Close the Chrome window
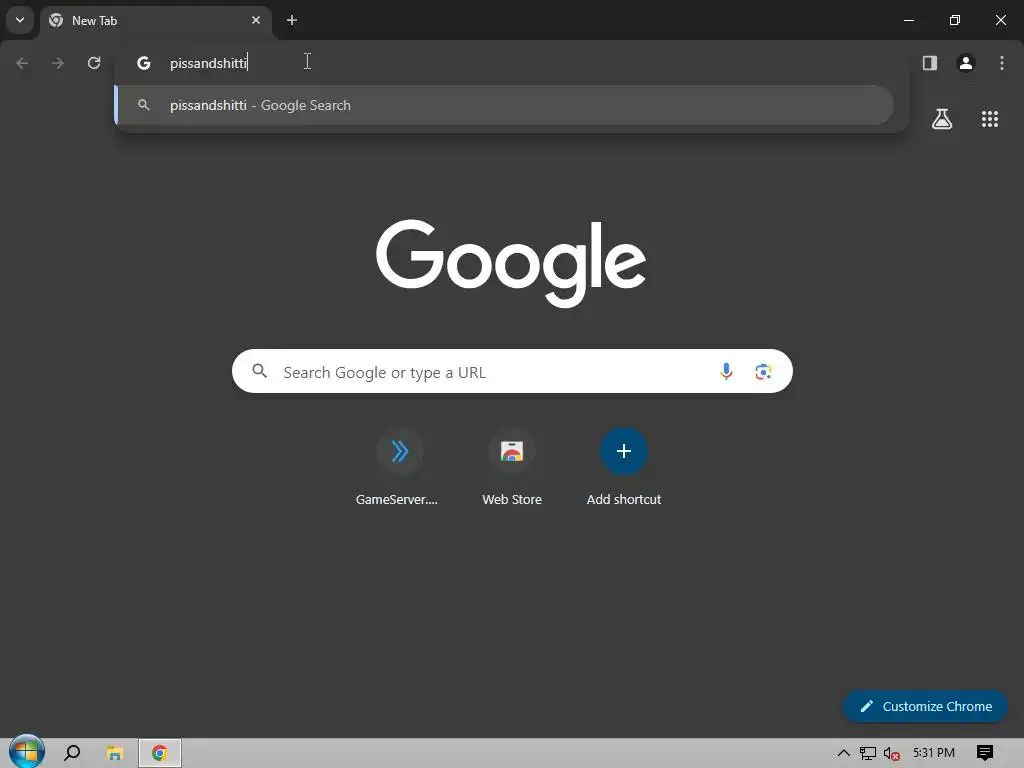 click(x=1000, y=20)
